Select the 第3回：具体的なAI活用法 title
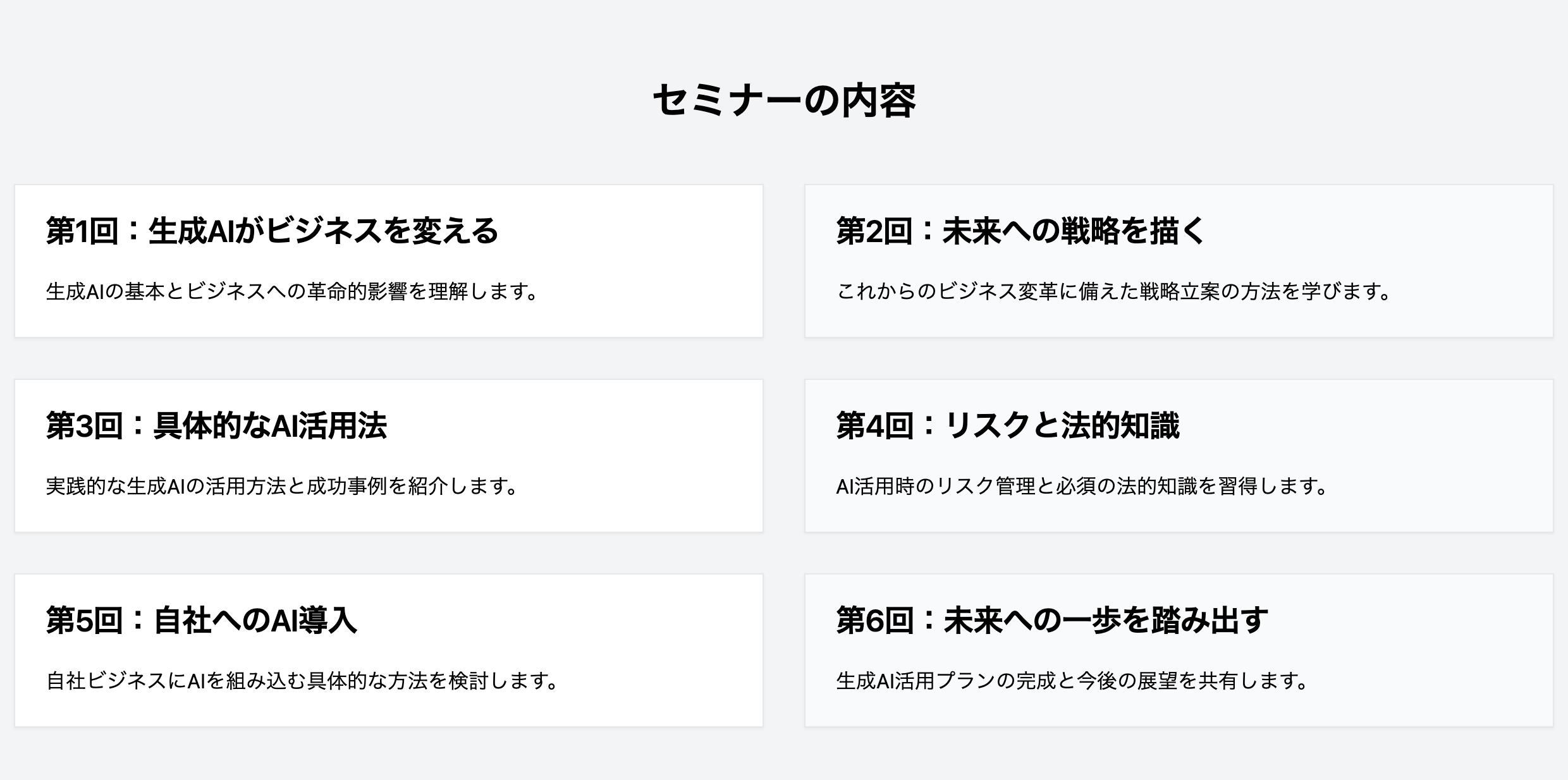 point(216,425)
